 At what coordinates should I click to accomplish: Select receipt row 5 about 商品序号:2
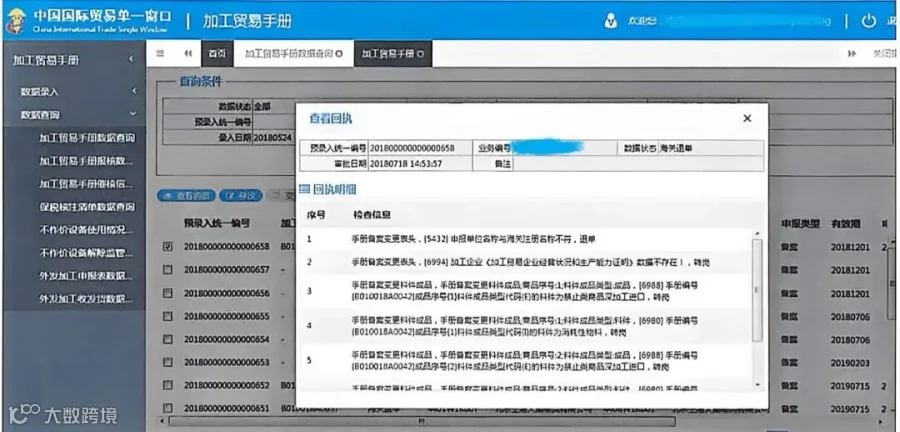click(525, 360)
